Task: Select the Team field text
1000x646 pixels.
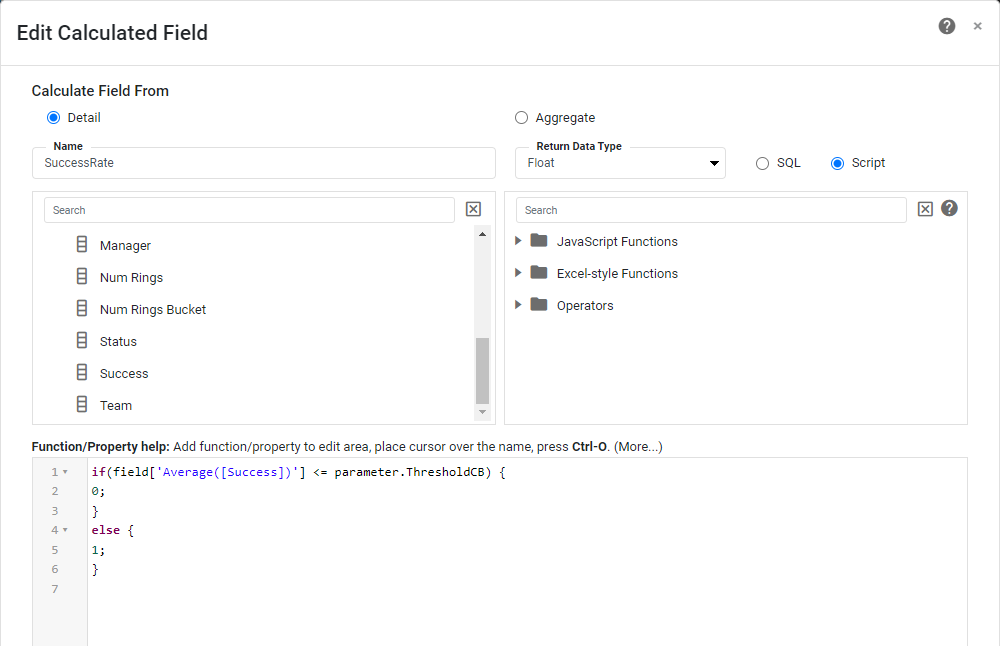Action: click(x=115, y=405)
